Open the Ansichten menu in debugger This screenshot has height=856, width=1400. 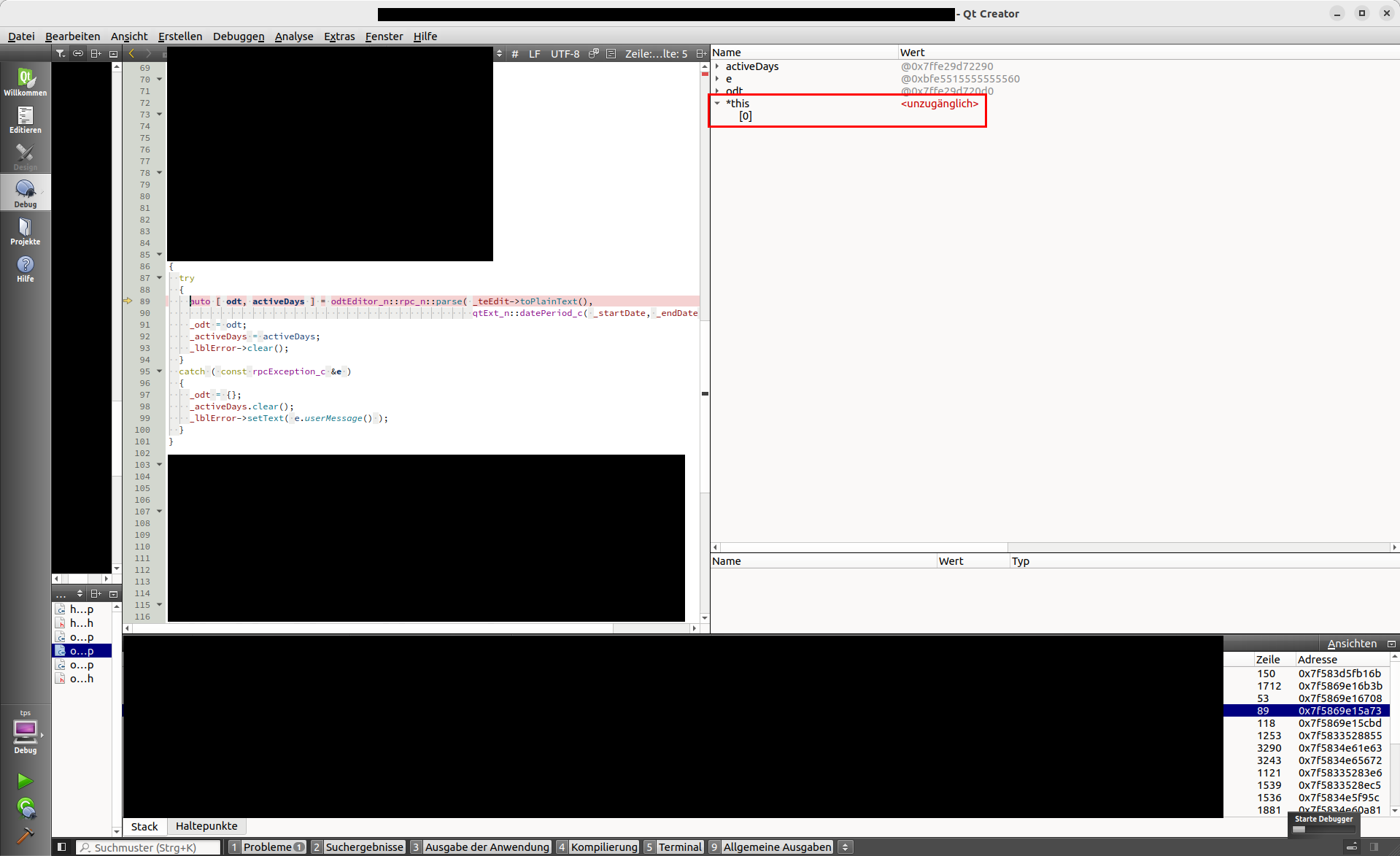pos(1352,644)
